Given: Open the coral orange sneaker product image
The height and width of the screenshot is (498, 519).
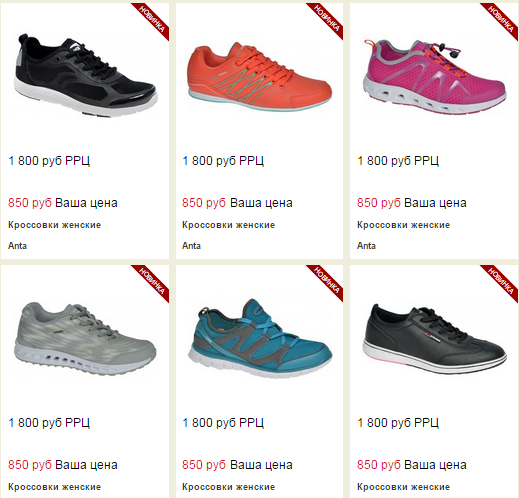Looking at the screenshot, I should click(260, 77).
